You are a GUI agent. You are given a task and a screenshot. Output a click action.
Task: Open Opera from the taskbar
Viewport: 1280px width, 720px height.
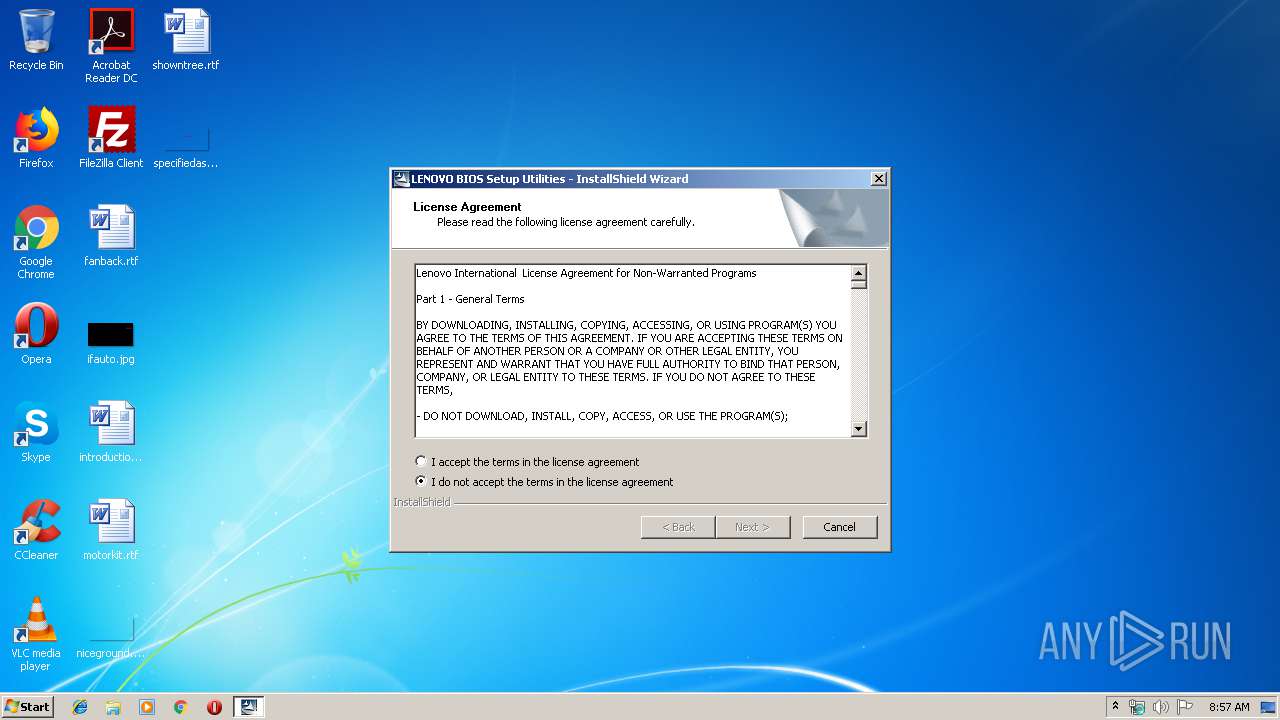(x=214, y=707)
